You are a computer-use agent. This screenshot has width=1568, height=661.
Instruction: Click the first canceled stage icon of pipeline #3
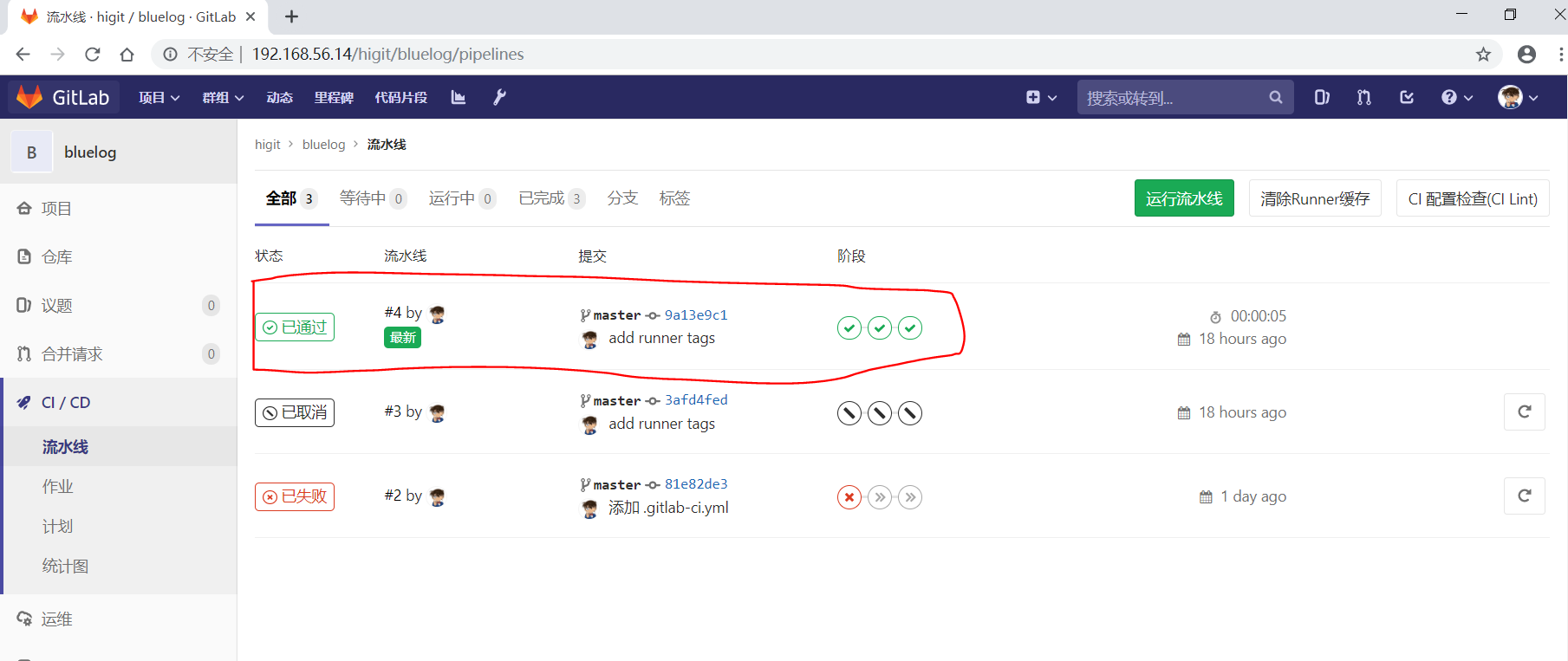pos(849,413)
